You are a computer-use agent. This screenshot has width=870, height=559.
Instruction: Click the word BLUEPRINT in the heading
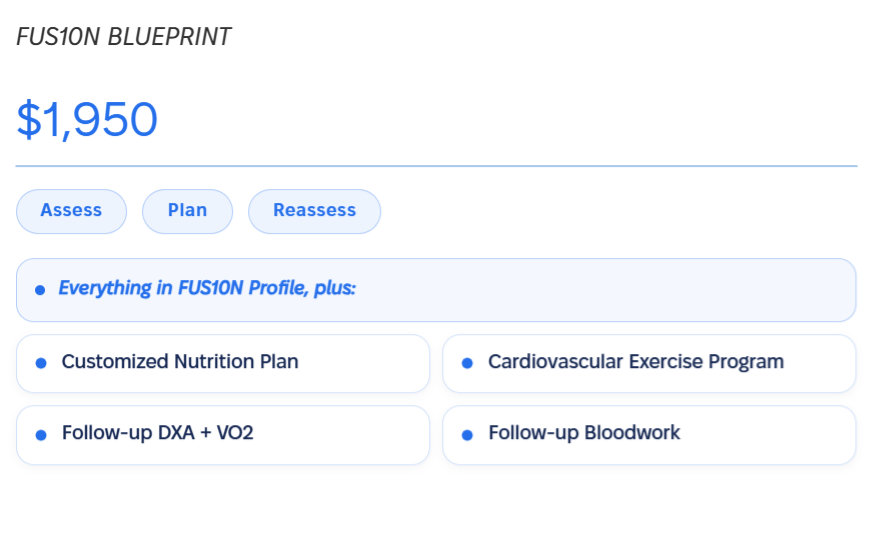[169, 37]
